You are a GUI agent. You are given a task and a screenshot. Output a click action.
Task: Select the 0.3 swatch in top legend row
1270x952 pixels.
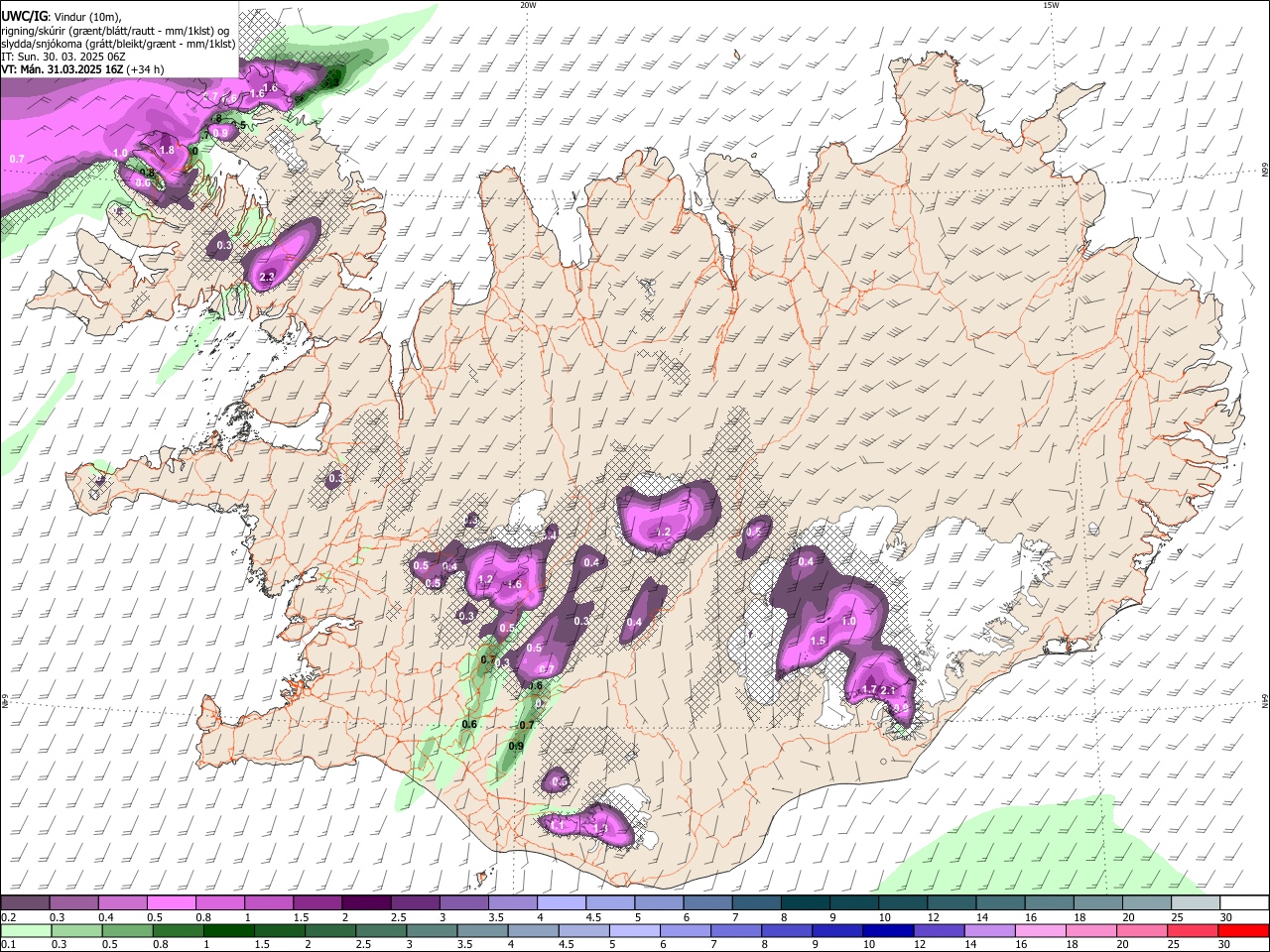73,903
